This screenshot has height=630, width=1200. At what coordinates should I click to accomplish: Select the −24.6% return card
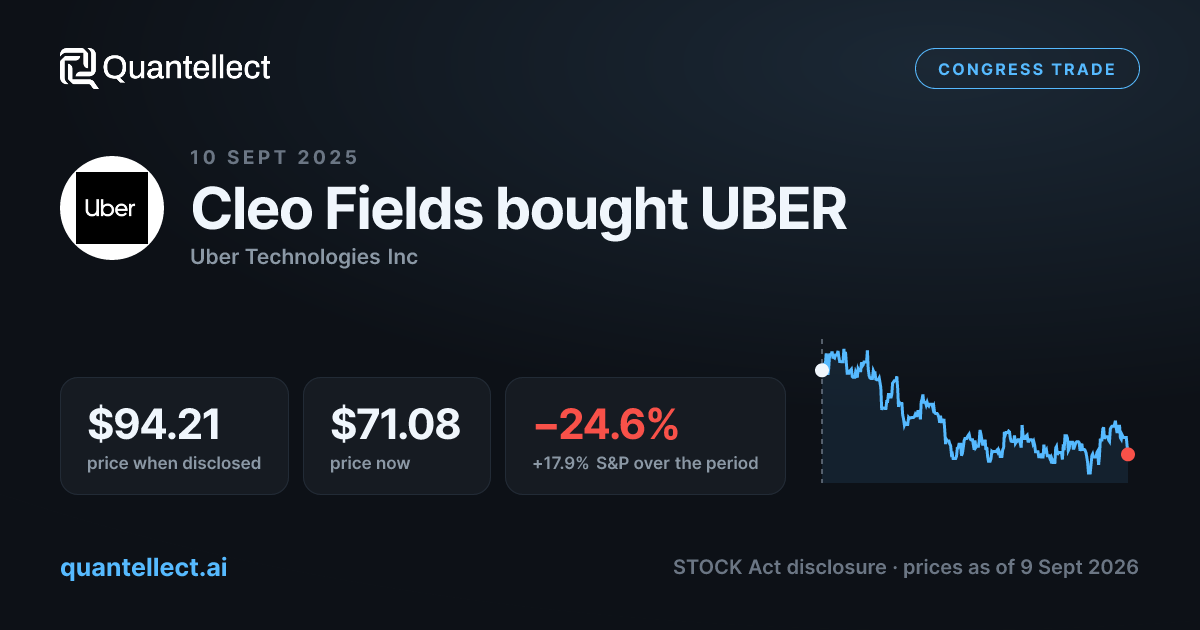pos(645,435)
